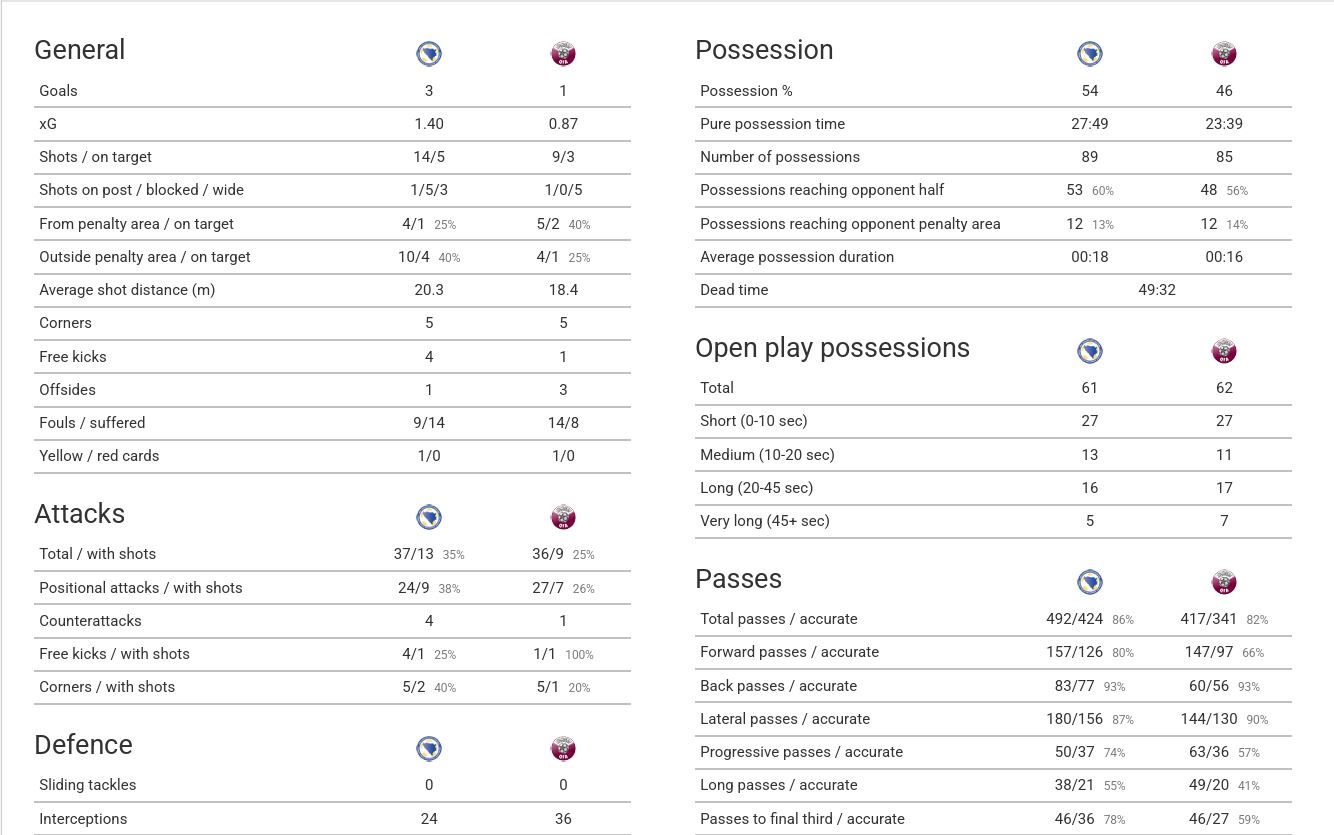The image size is (1334, 835).
Task: Click Bosnia crest in Defence section
Action: coord(429,748)
